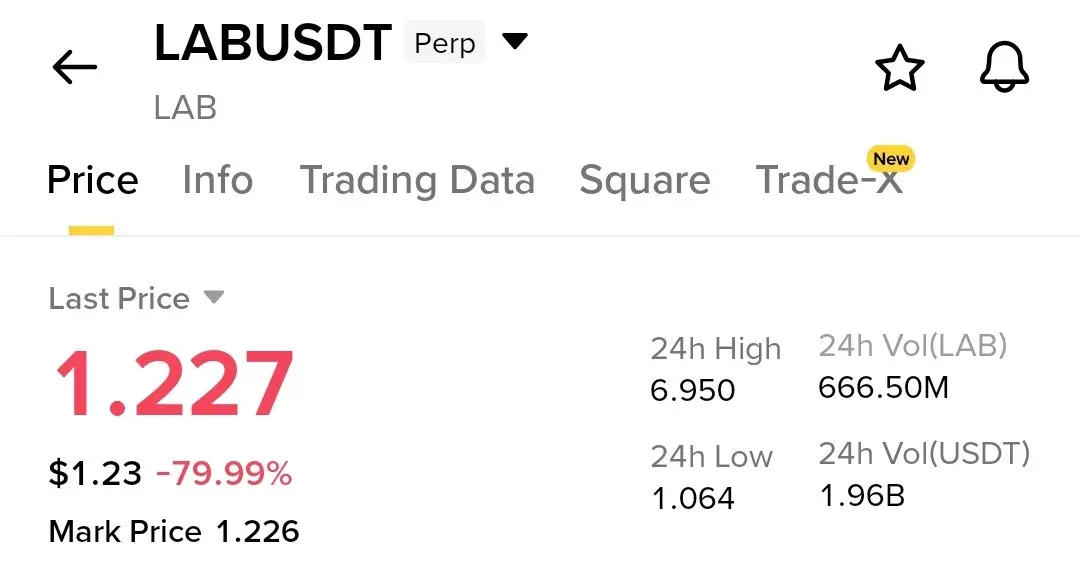Open the Trade-X tab
Screen dimensions: 1080x588
tap(829, 180)
